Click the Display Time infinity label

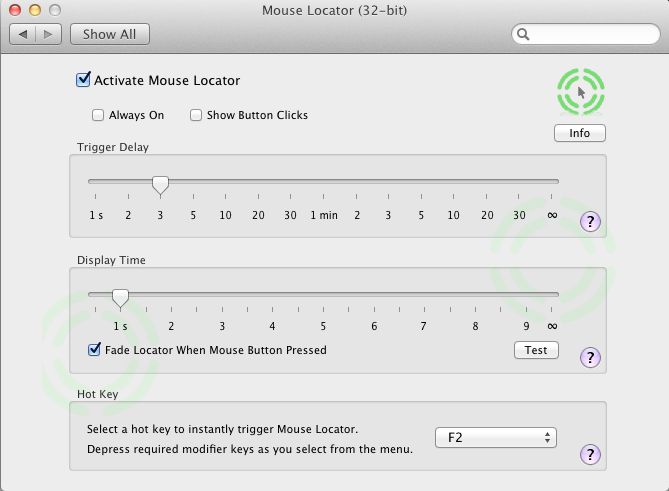(x=552, y=326)
